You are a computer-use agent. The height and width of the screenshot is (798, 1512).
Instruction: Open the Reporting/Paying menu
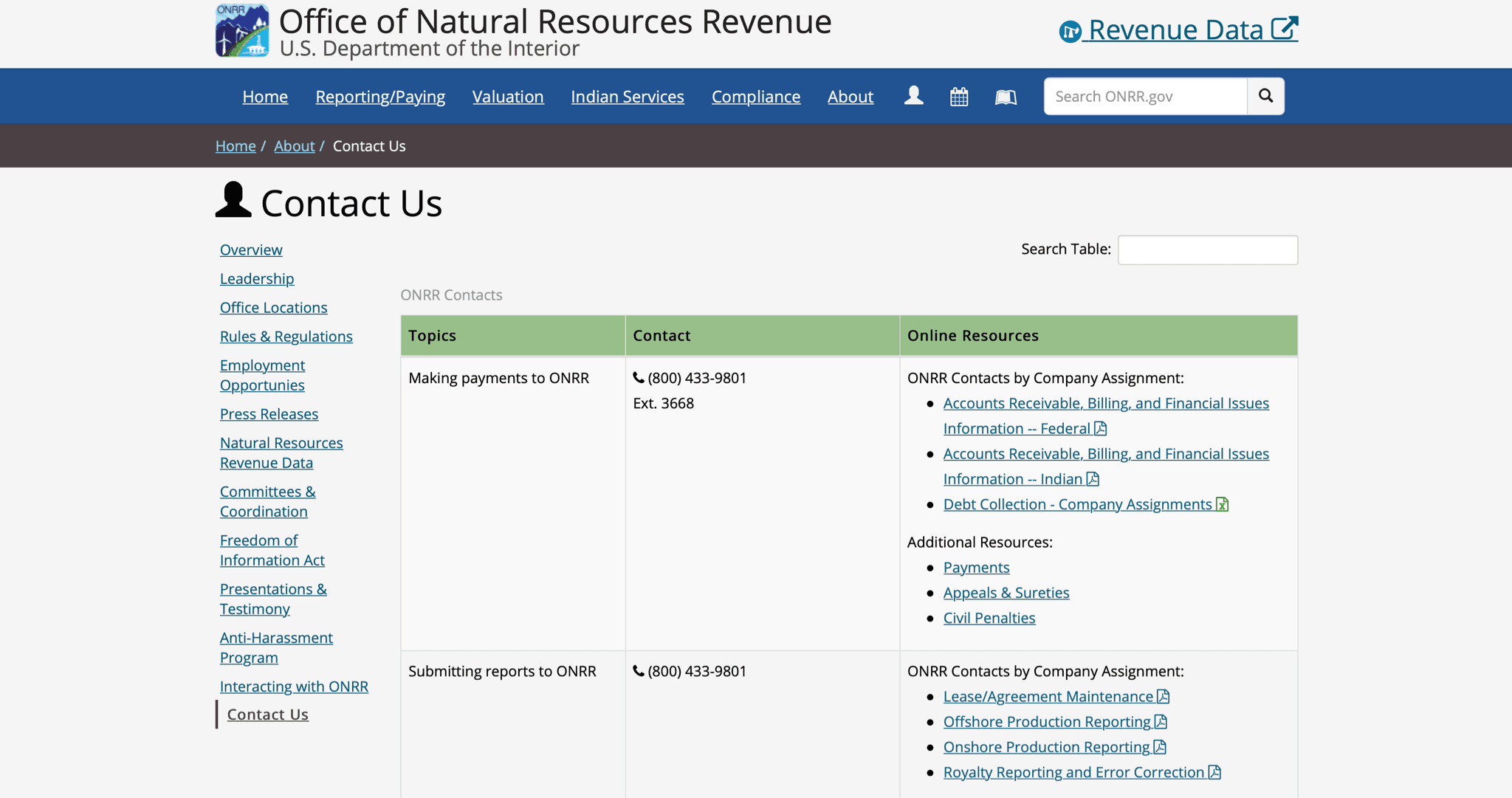380,97
